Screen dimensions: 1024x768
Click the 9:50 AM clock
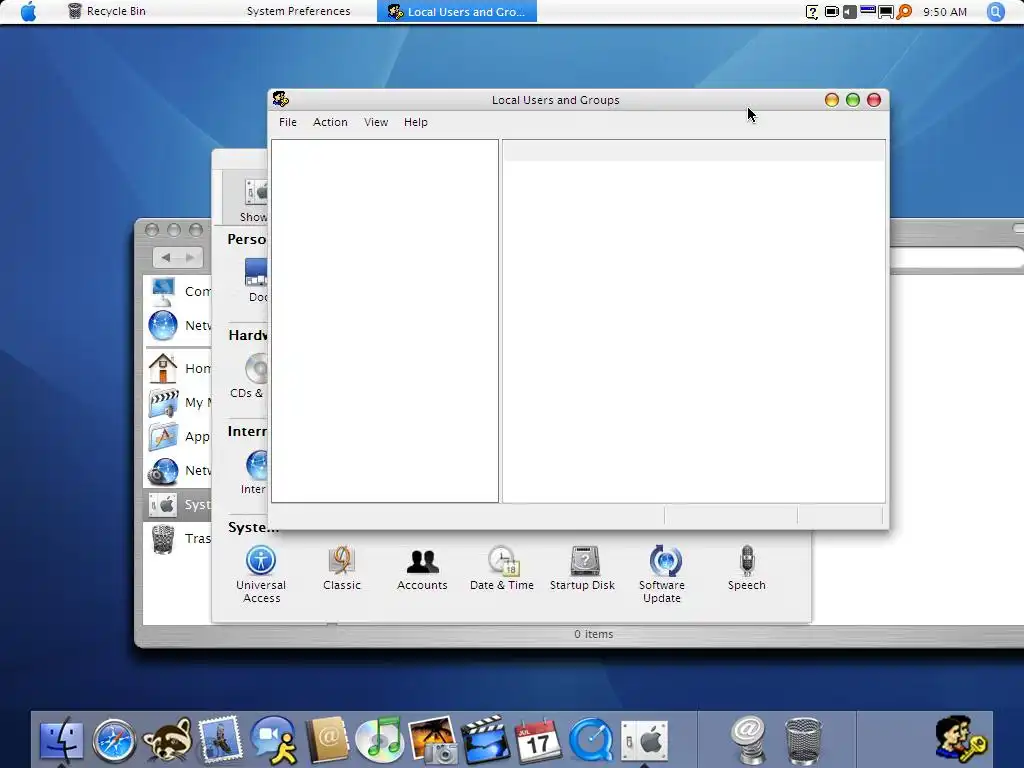(x=944, y=12)
